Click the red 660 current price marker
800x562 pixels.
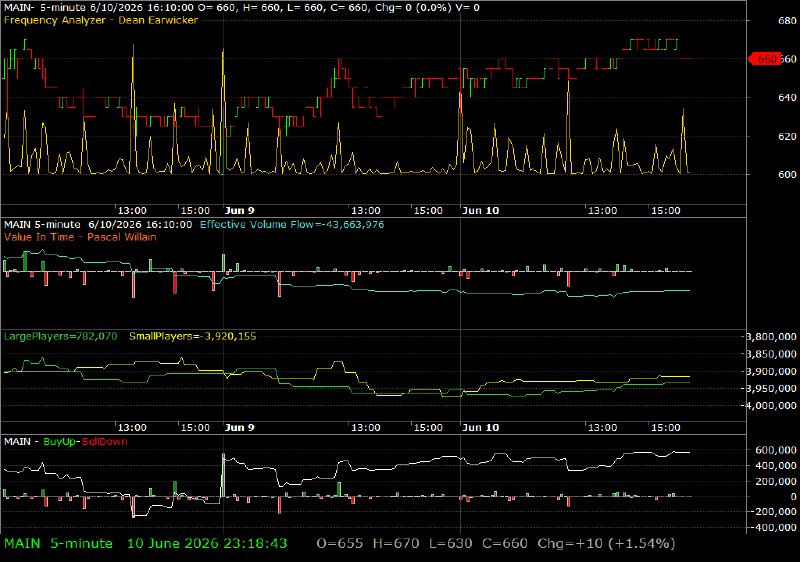point(764,59)
